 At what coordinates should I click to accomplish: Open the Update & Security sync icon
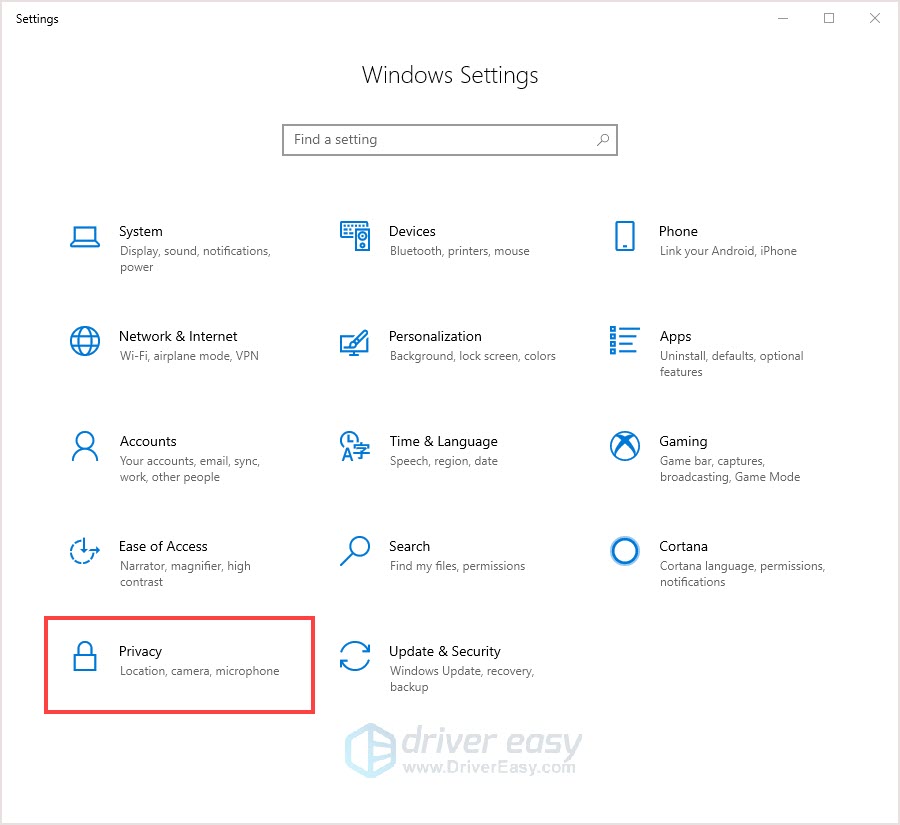click(355, 656)
